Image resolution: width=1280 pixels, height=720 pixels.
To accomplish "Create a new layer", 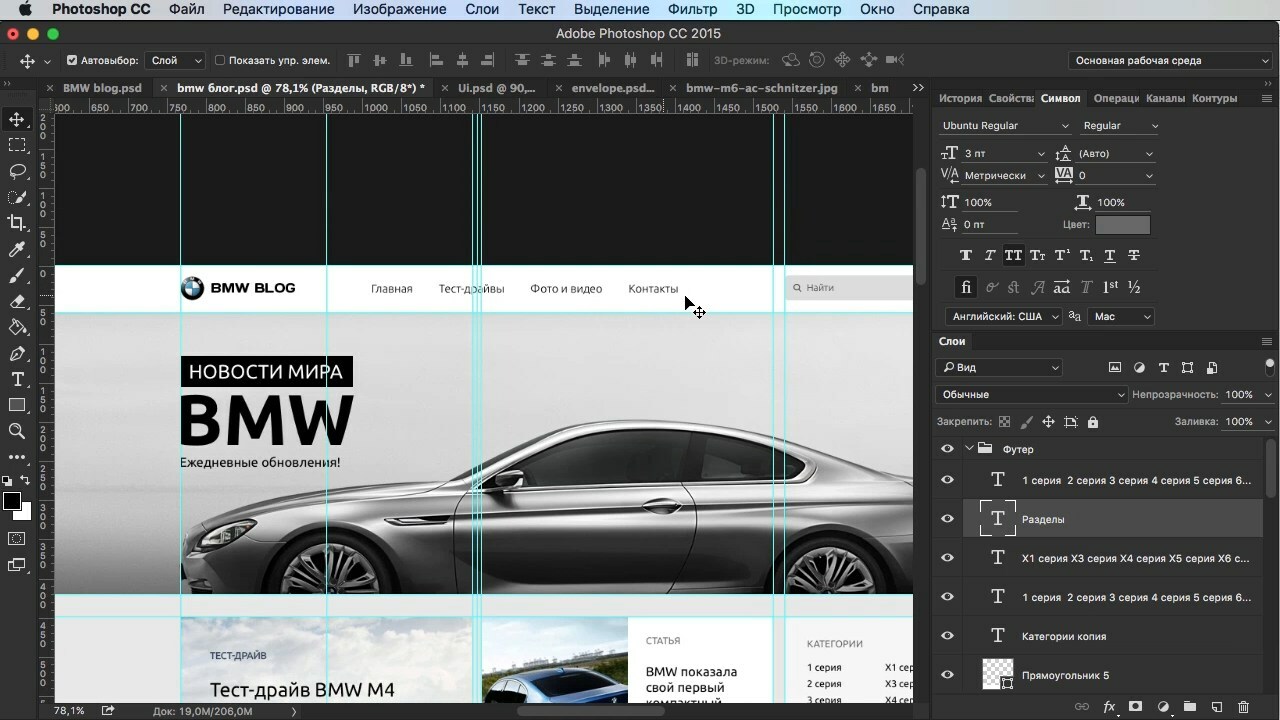I will pos(1217,707).
